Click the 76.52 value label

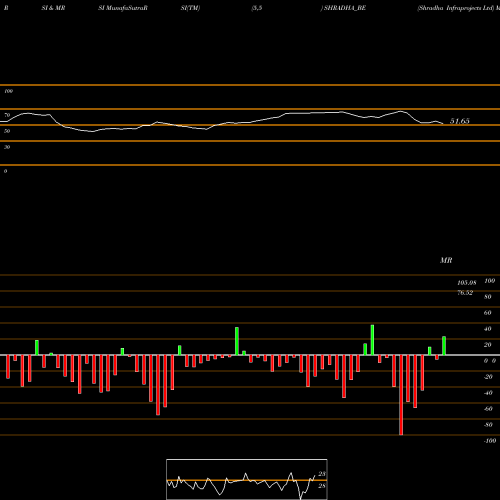[x=465, y=293]
